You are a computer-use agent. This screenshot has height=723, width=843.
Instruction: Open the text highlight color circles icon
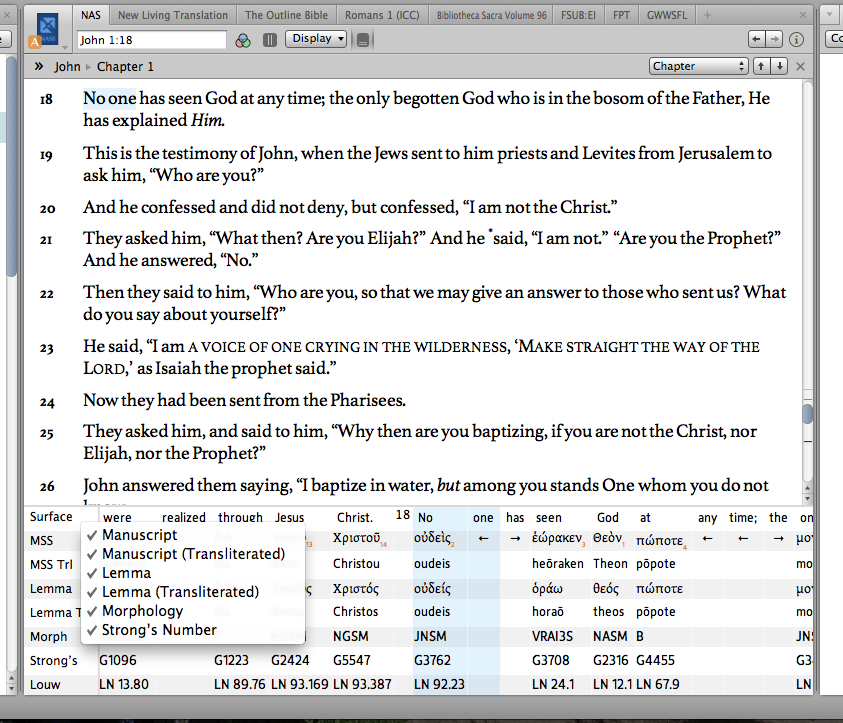[x=243, y=40]
